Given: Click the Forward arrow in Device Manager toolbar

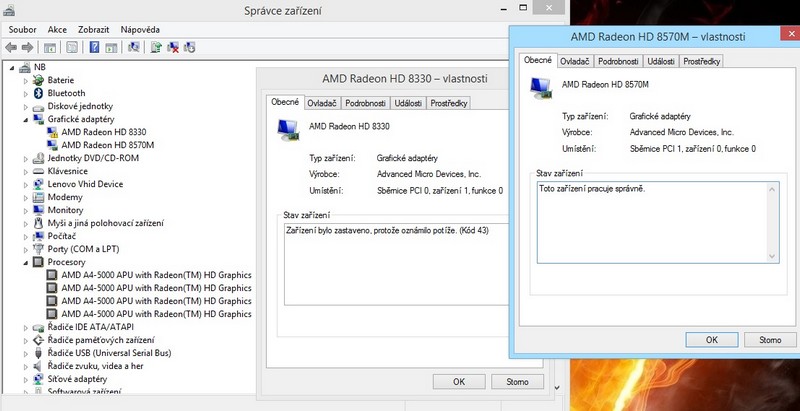Looking at the screenshot, I should (x=28, y=47).
